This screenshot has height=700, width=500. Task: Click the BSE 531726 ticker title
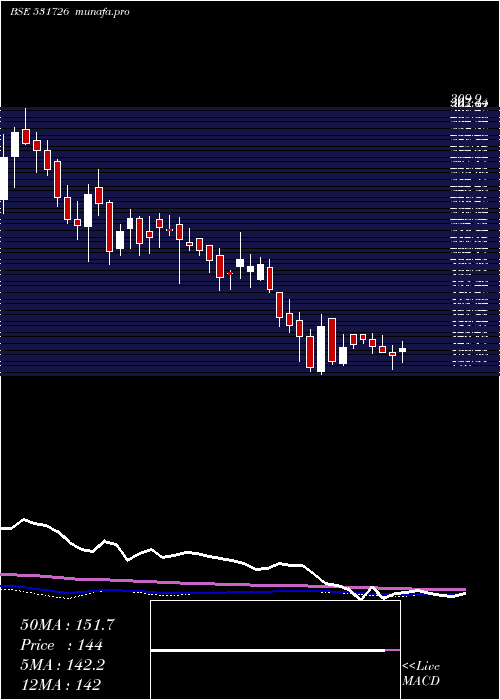point(40,12)
